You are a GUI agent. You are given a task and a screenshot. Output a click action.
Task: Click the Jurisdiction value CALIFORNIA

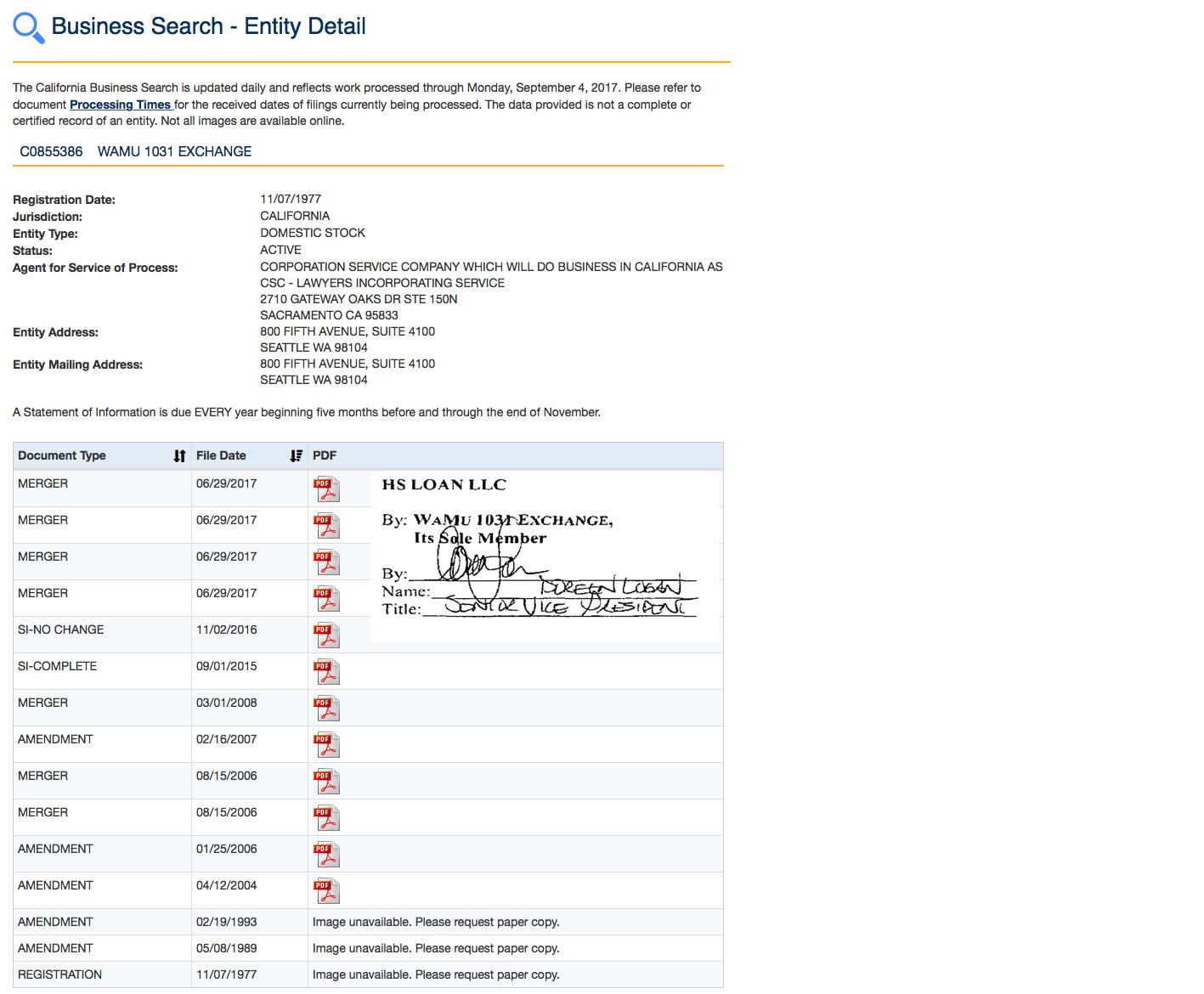tap(295, 216)
